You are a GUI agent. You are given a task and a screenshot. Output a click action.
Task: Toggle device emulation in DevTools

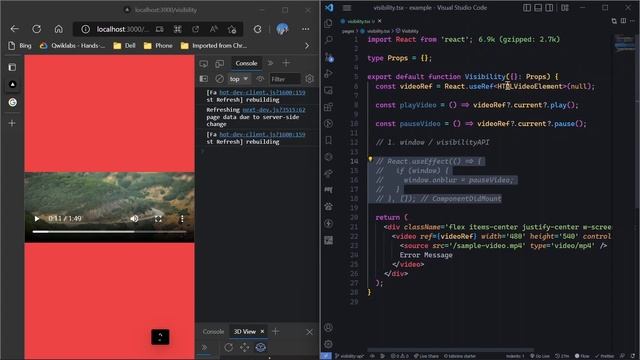[220, 63]
